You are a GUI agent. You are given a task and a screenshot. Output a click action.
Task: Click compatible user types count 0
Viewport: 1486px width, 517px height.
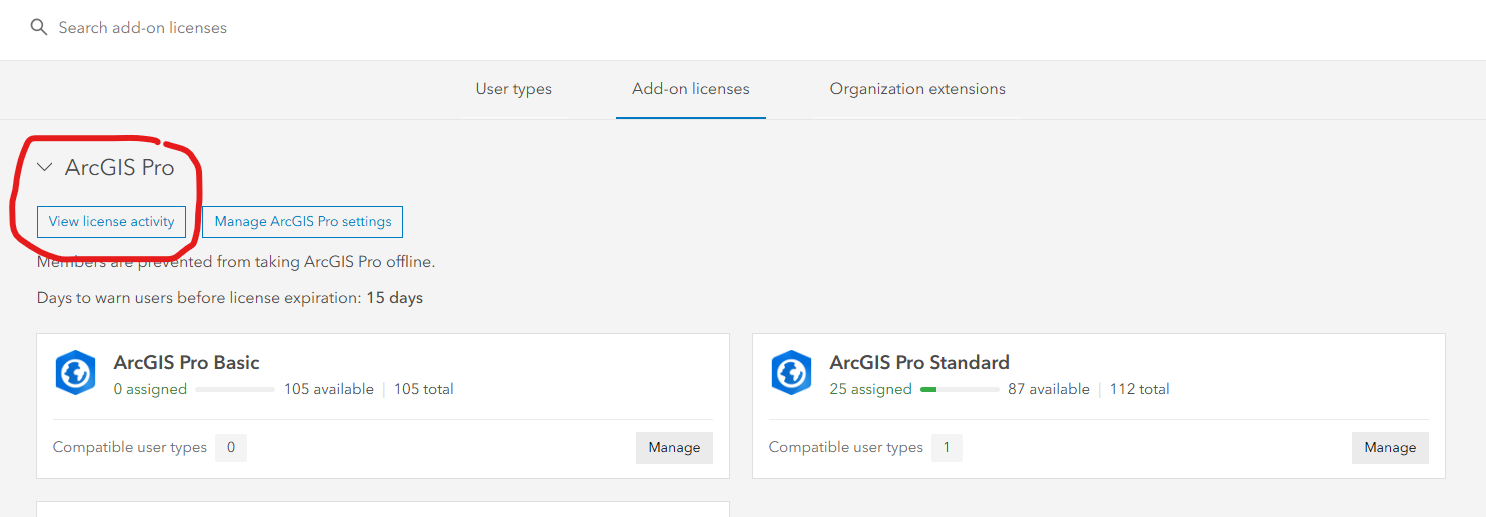pyautogui.click(x=231, y=447)
